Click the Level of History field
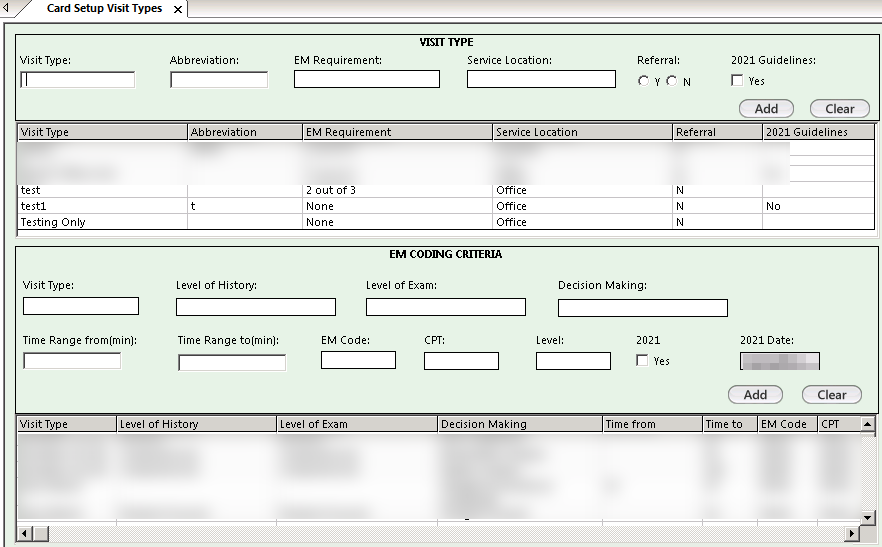Viewport: 882px width, 547px height. click(256, 307)
